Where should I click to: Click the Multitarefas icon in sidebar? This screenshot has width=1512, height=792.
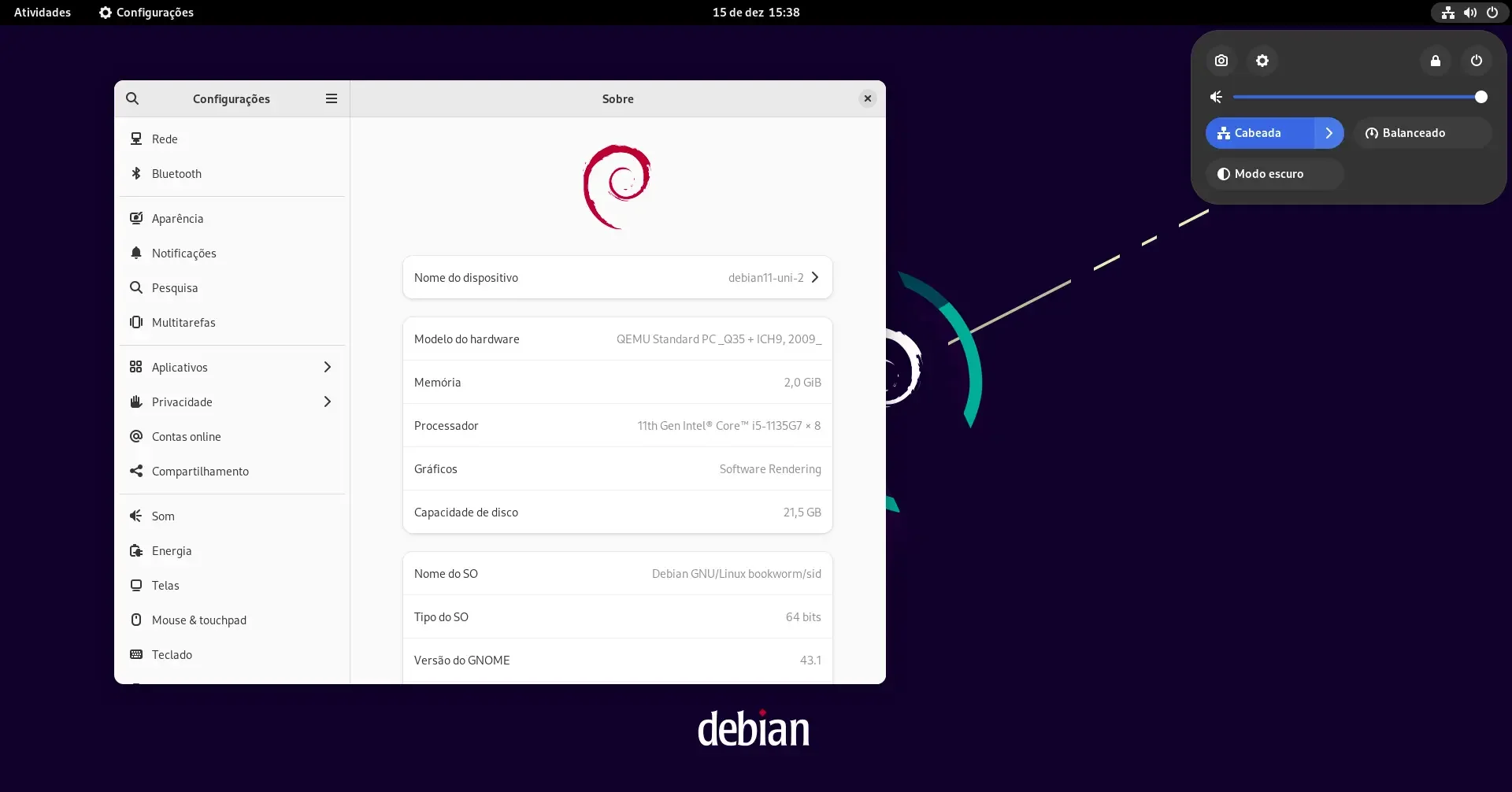136,322
